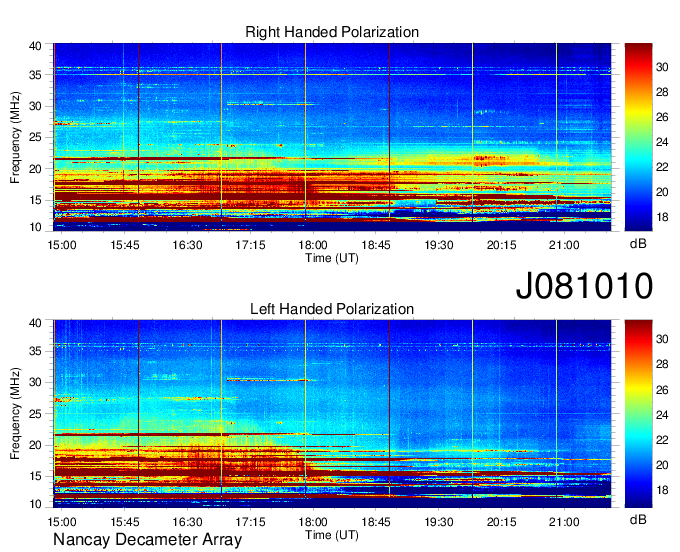This screenshot has height=552, width=680.
Task: Click the 18:00 time tick under Right Handed plot
Action: (313, 245)
